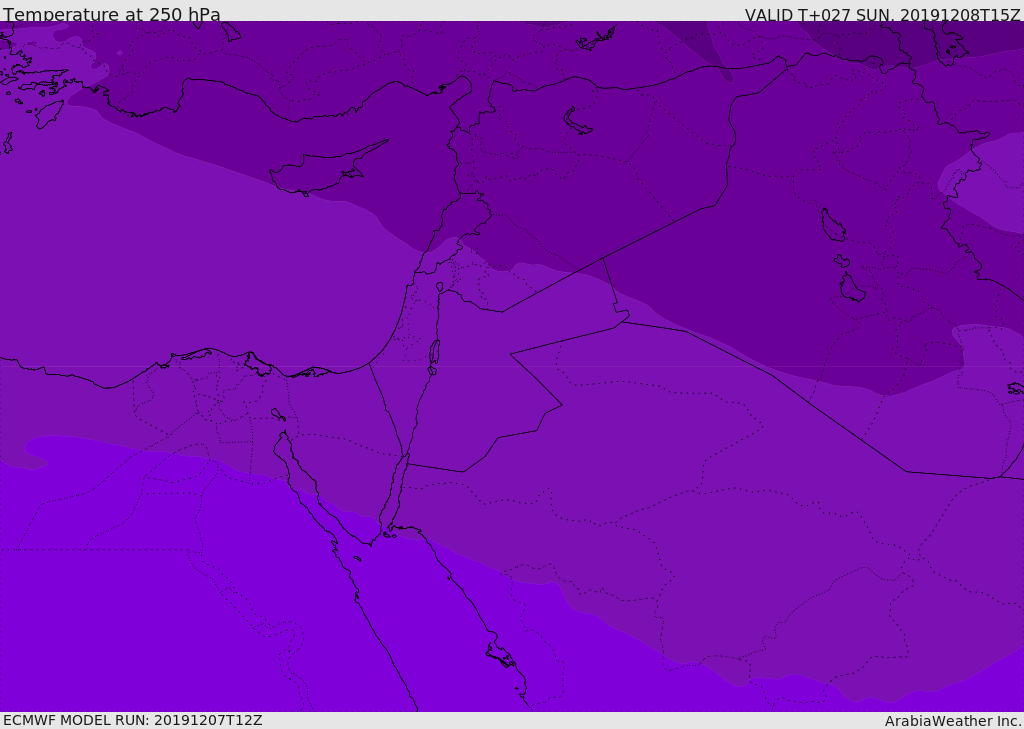The image size is (1024, 729).
Task: Click the 'ECMWF MODEL RUN: 20191207T12Z' label
Action: click(133, 720)
